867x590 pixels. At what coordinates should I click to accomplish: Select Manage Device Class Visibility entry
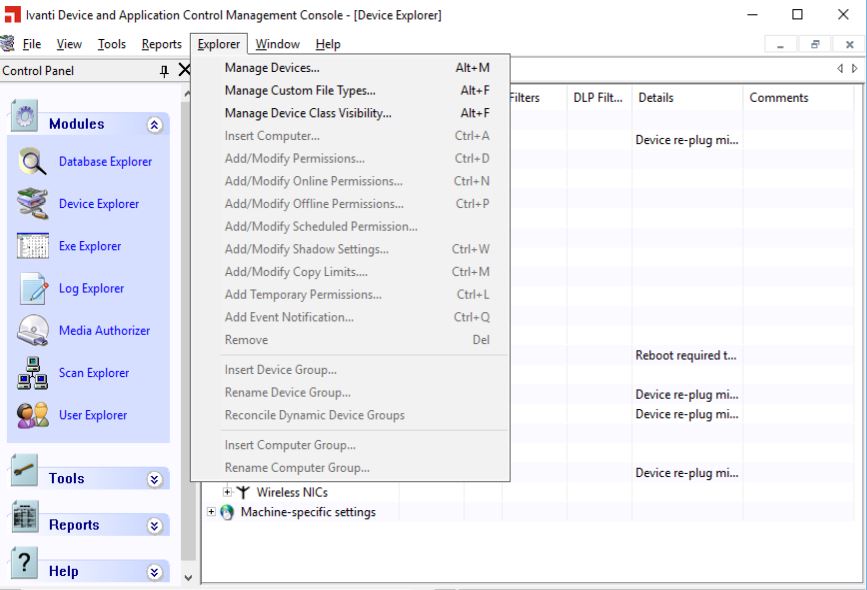(308, 113)
